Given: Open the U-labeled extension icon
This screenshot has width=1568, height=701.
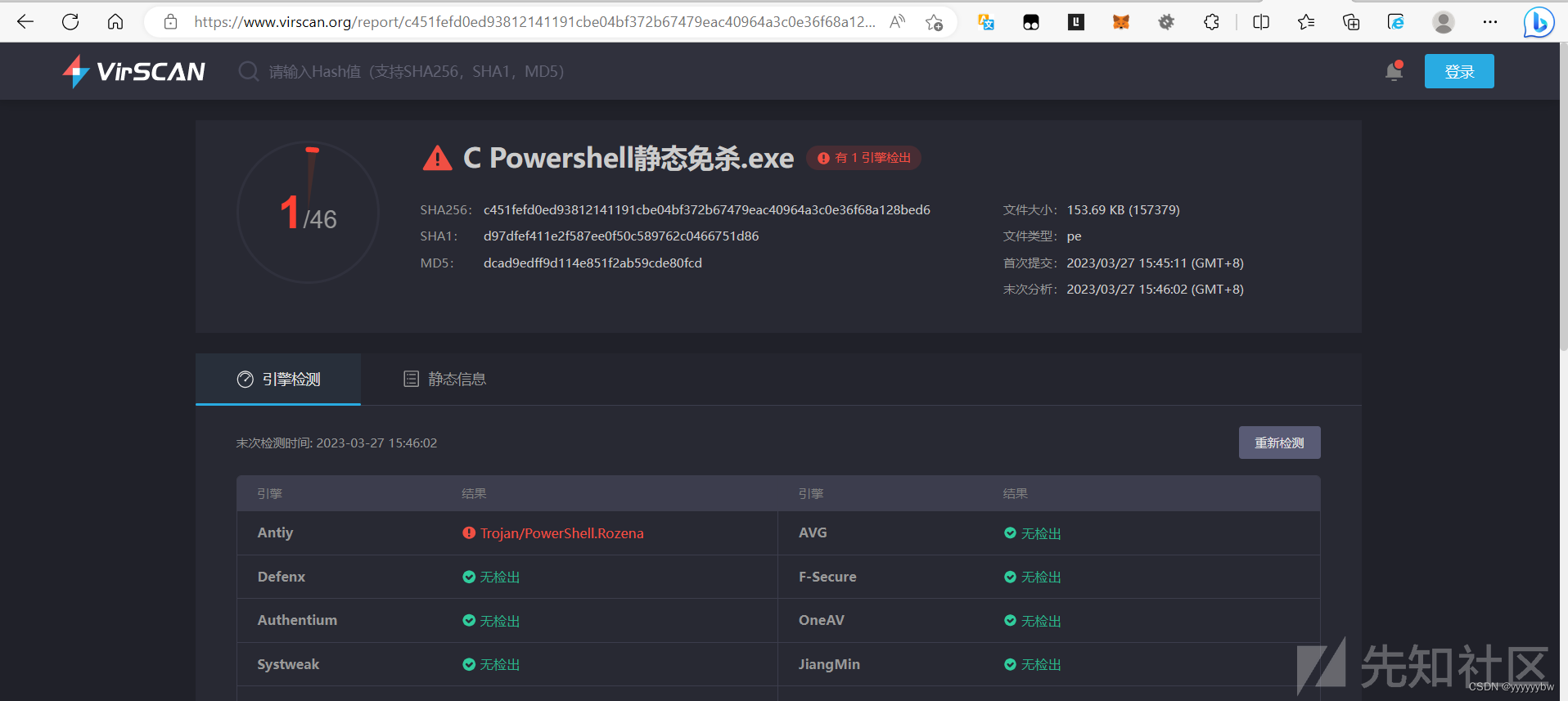Looking at the screenshot, I should (x=1076, y=22).
